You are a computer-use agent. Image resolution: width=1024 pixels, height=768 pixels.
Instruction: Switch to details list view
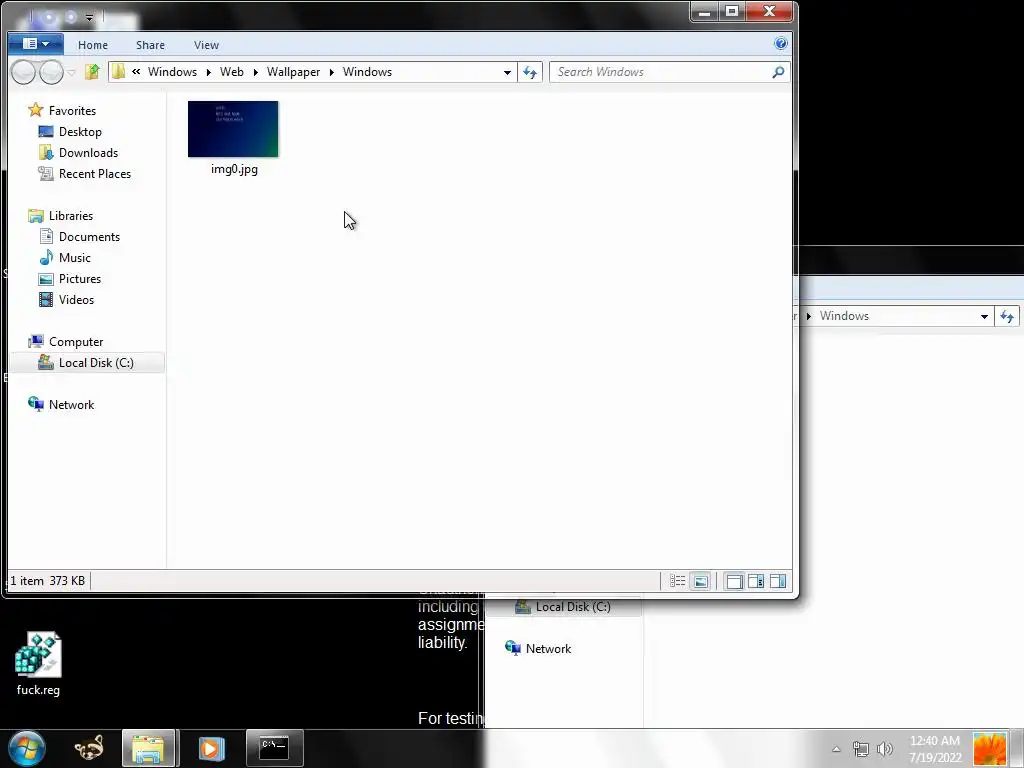click(677, 581)
